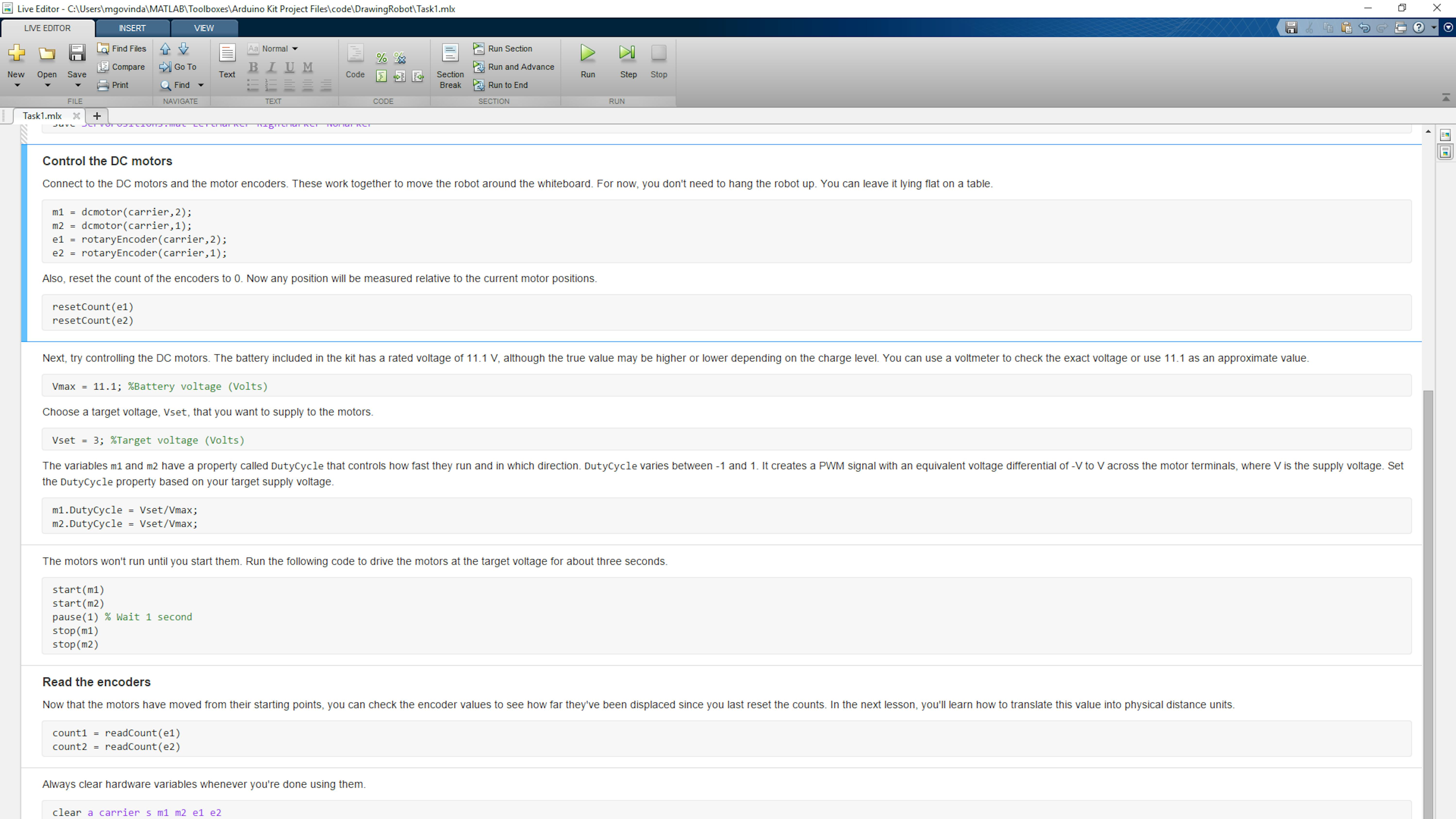Expand the New dropdown arrow
Image resolution: width=1456 pixels, height=819 pixels.
click(17, 85)
